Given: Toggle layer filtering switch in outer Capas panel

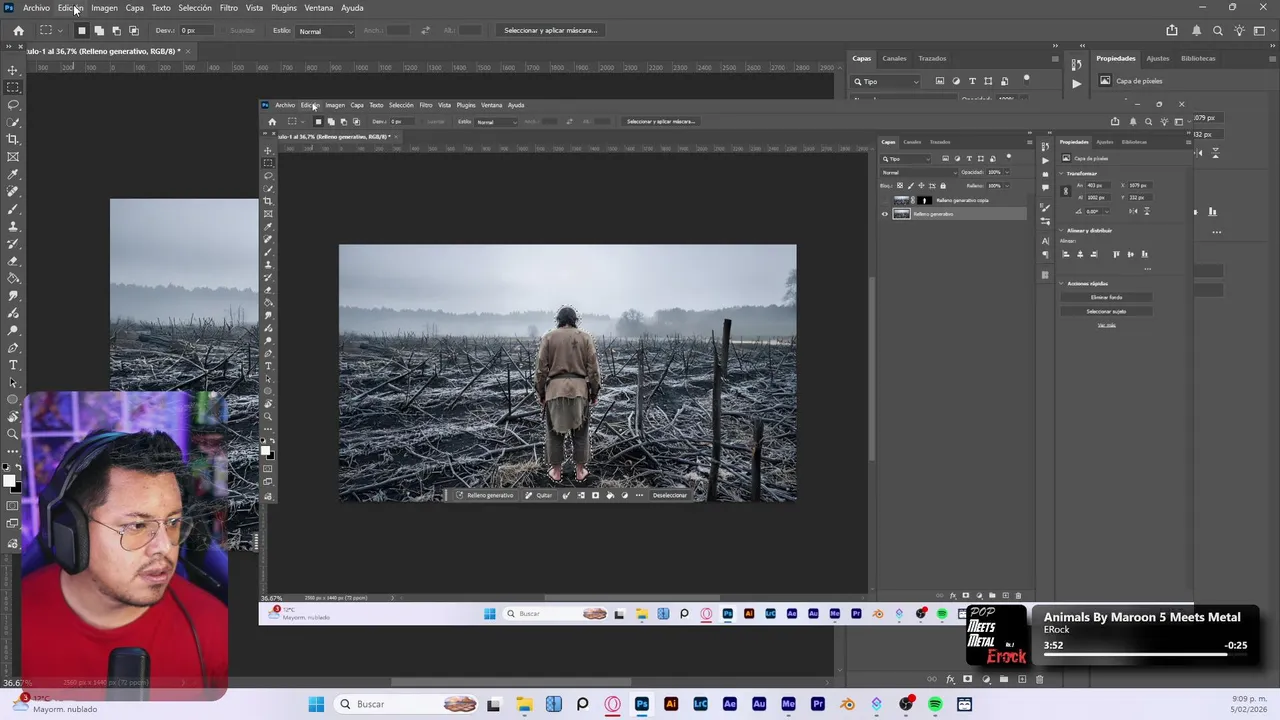Looking at the screenshot, I should [1026, 79].
